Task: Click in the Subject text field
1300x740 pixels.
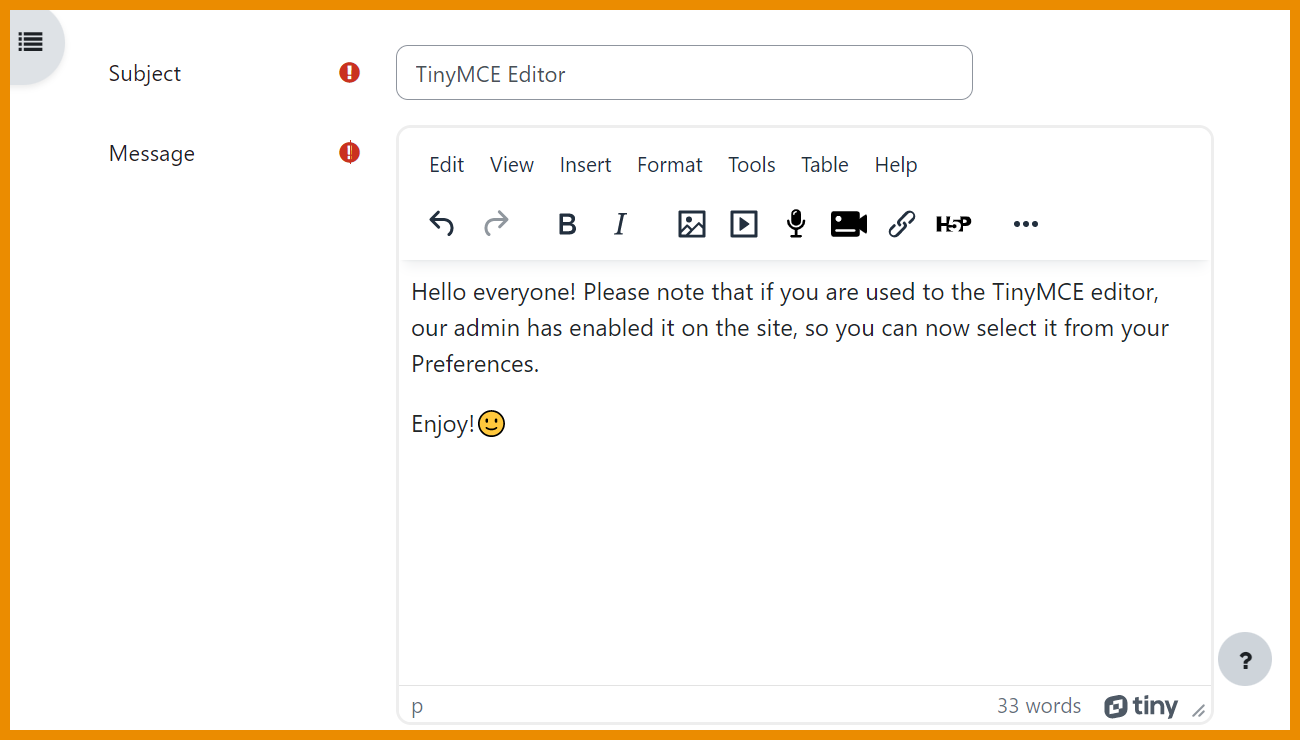Action: [x=684, y=73]
